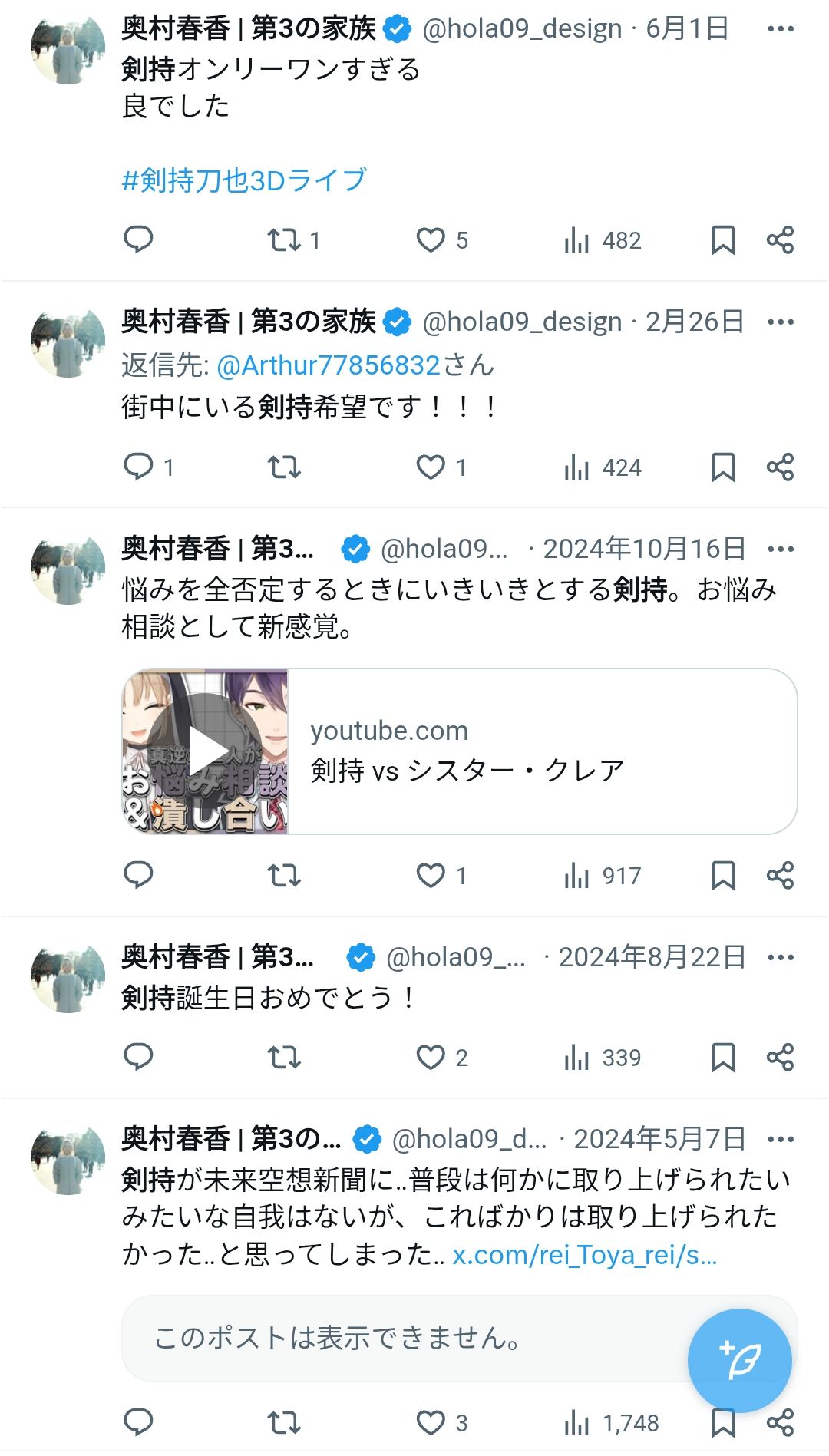
Task: Open the @Arthur77856832 profile link
Action: (x=329, y=365)
